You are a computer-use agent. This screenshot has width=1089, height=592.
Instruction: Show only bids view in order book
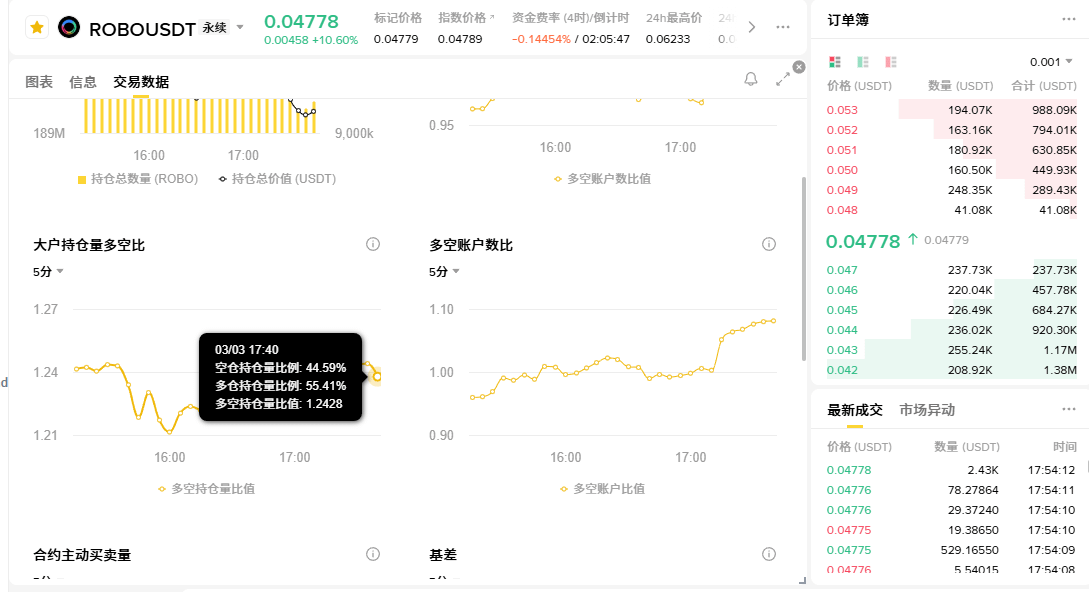click(863, 62)
